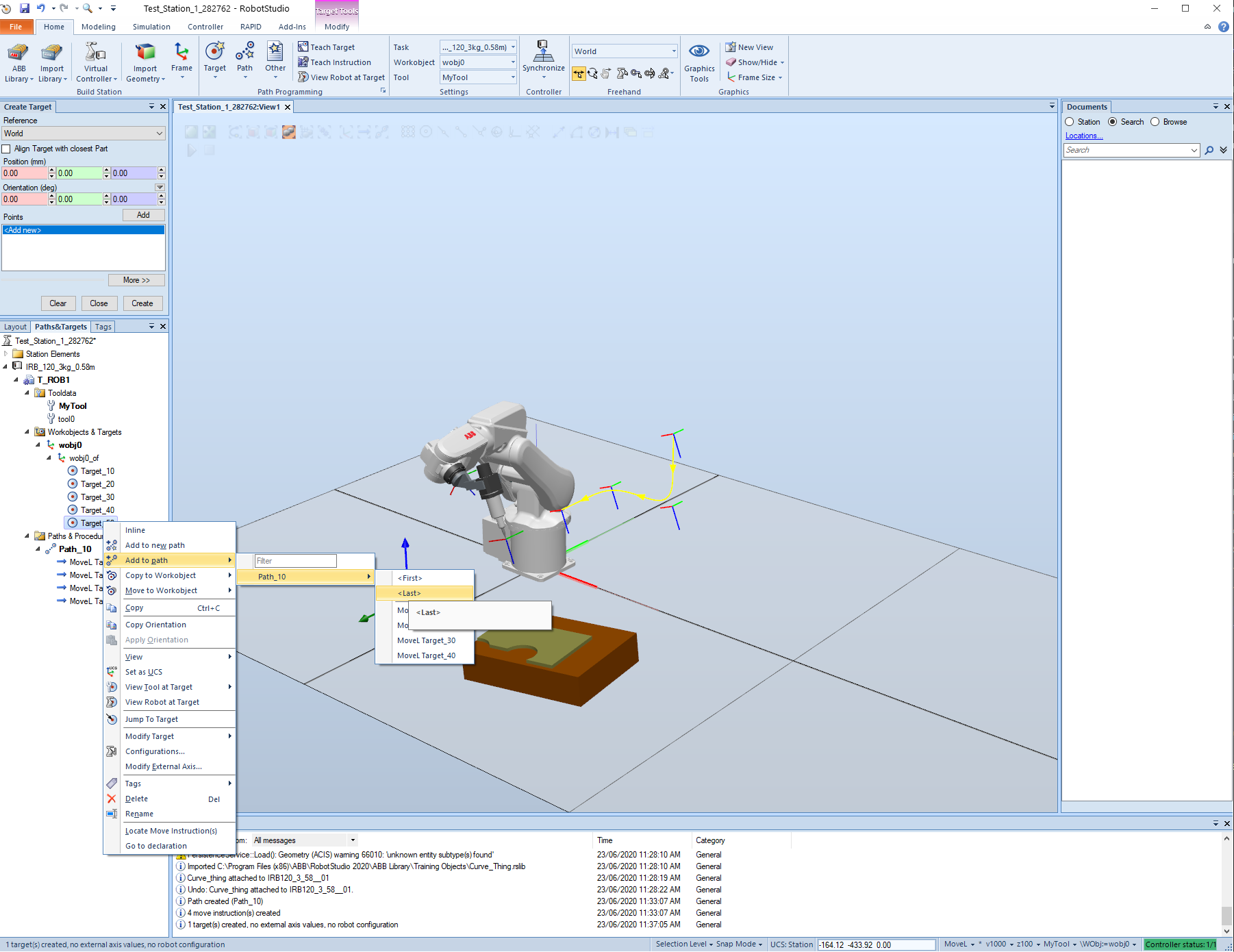Choose Copy Orientation from context menu
Screen dimensions: 1234x952
tap(155, 625)
